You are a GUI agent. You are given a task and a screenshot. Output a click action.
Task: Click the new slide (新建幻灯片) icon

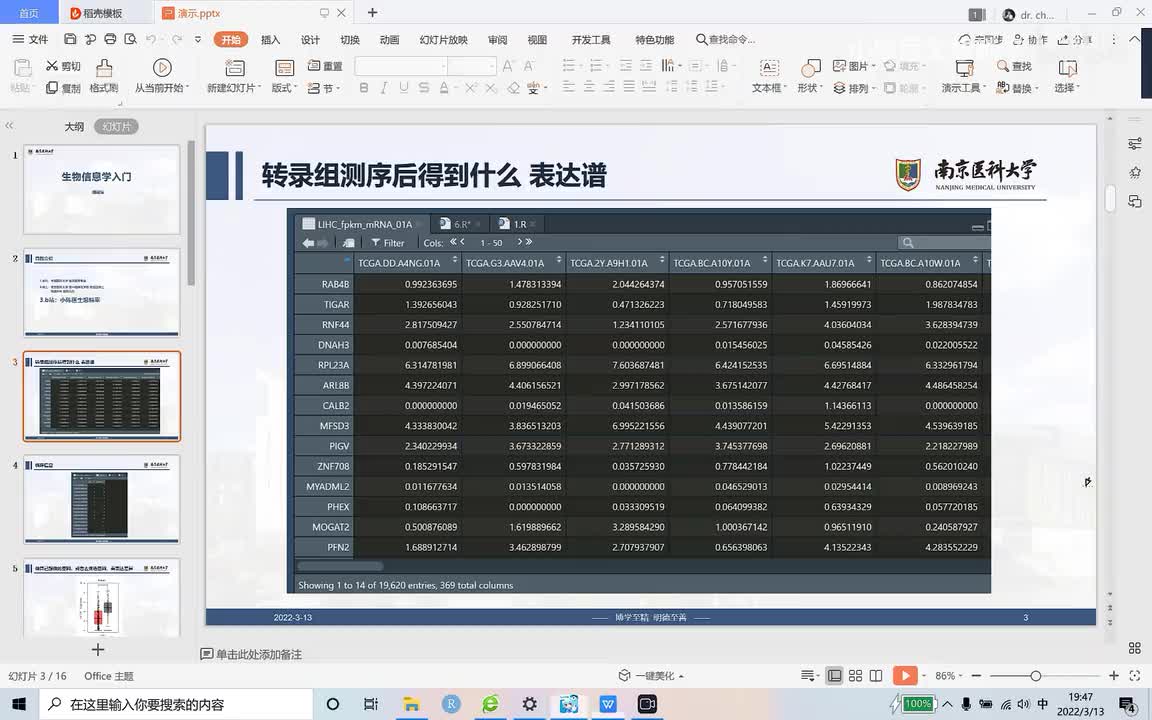[234, 68]
